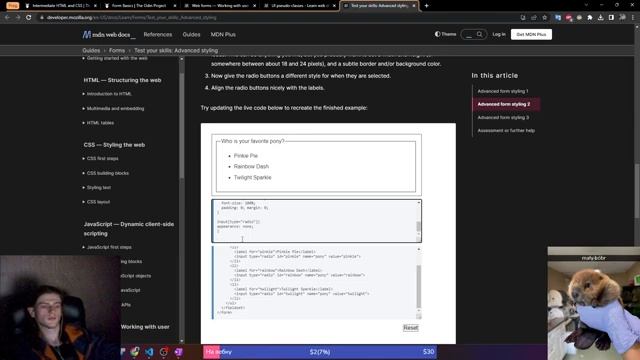Jump to 'Advanced form styling 1' section
Screen dimensions: 640x360
click(x=503, y=91)
